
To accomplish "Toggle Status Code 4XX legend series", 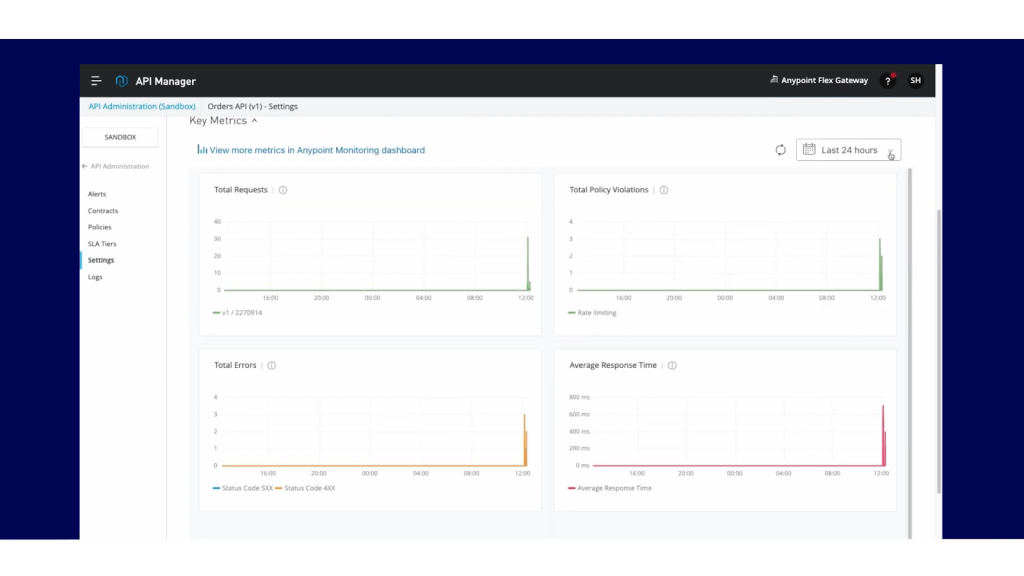I will coord(309,488).
